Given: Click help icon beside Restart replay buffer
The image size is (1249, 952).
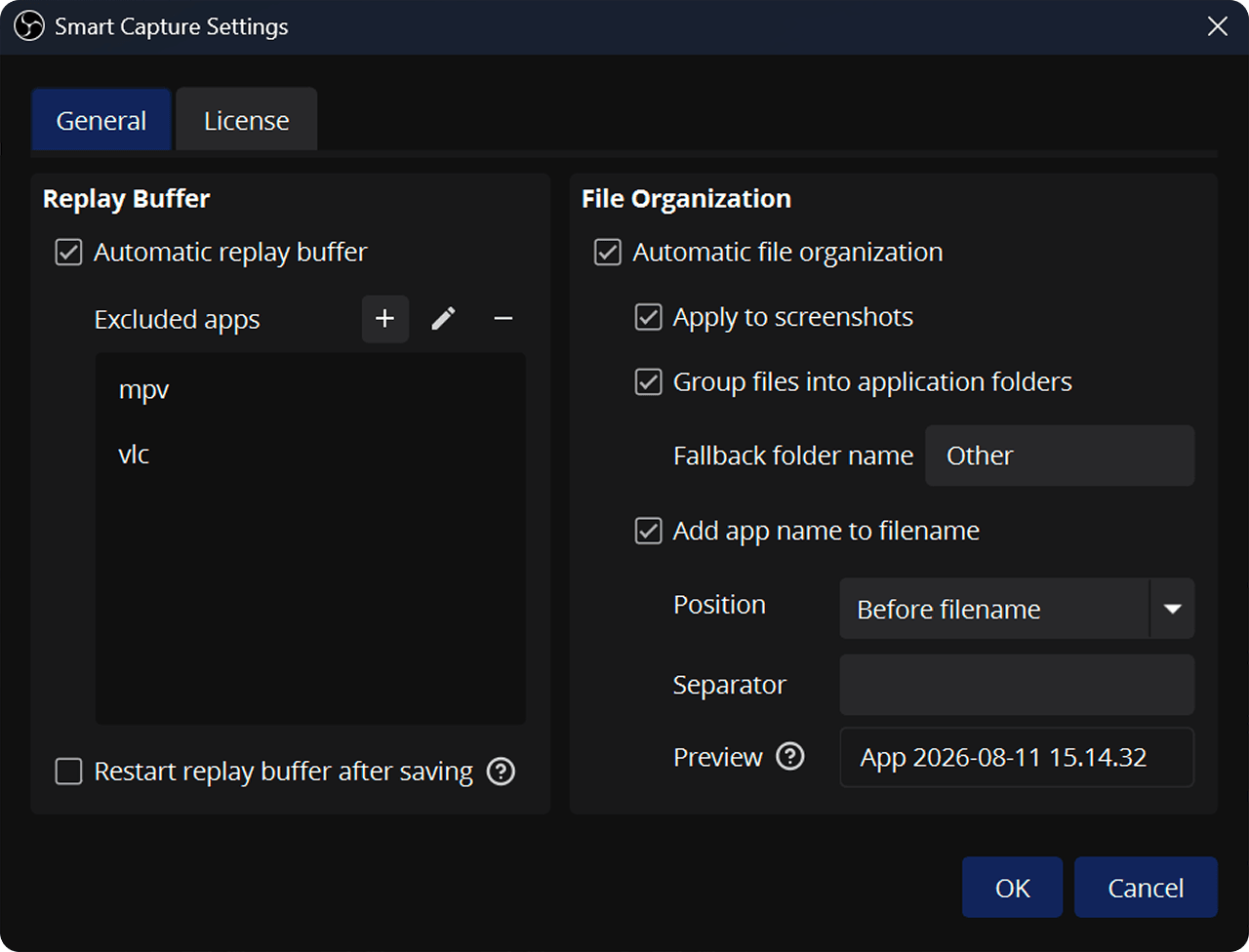Looking at the screenshot, I should [x=501, y=772].
